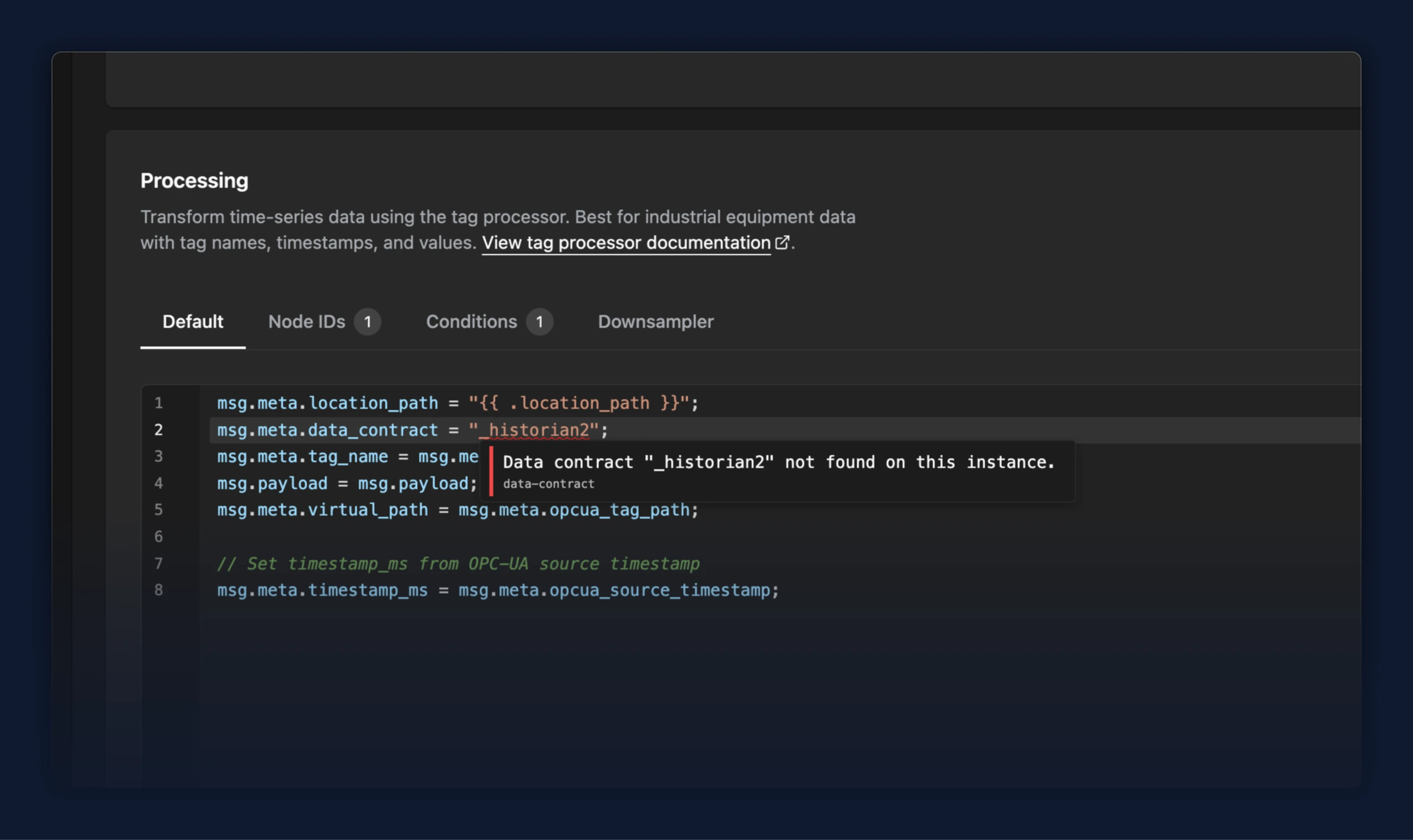Click the data contract not found error message
1413x840 pixels.
[779, 462]
